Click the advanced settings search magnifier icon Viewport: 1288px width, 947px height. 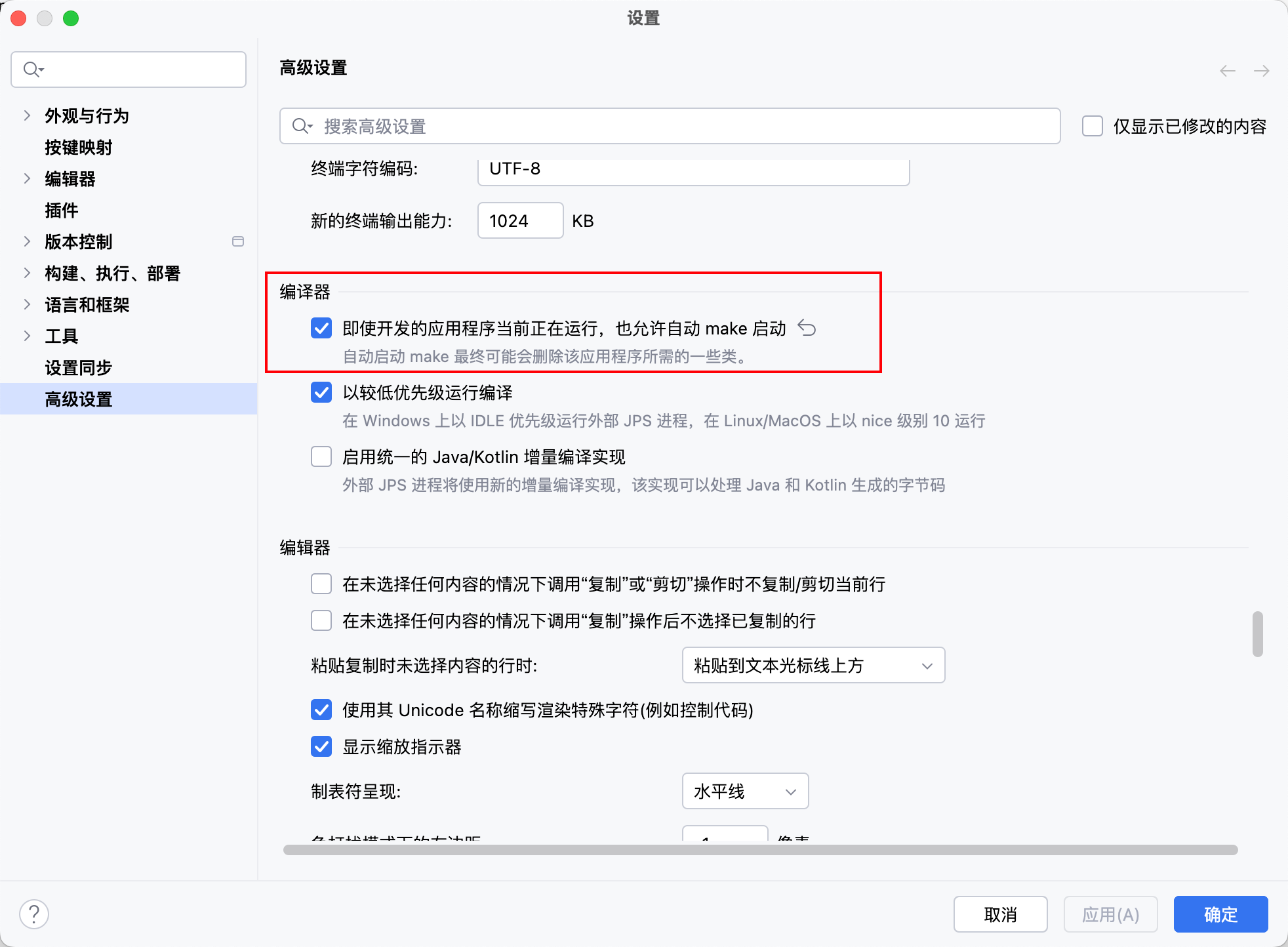[x=302, y=126]
